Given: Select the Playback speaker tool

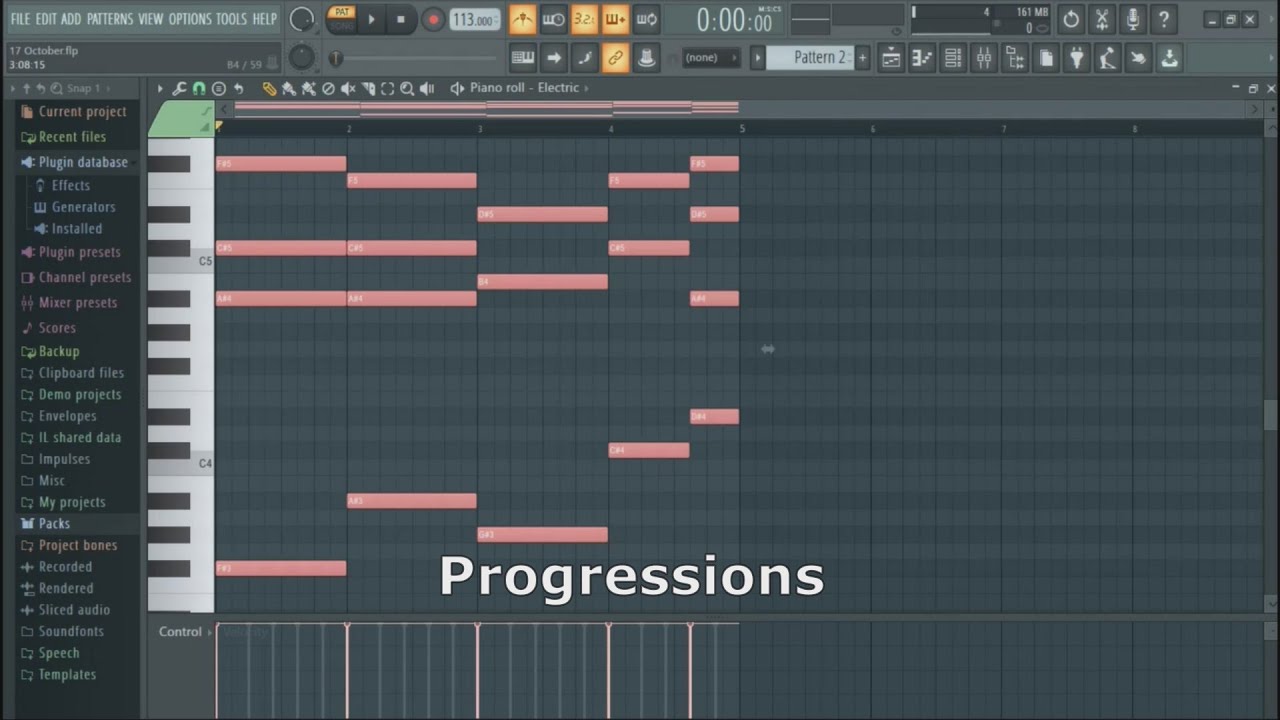Looking at the screenshot, I should coord(427,88).
